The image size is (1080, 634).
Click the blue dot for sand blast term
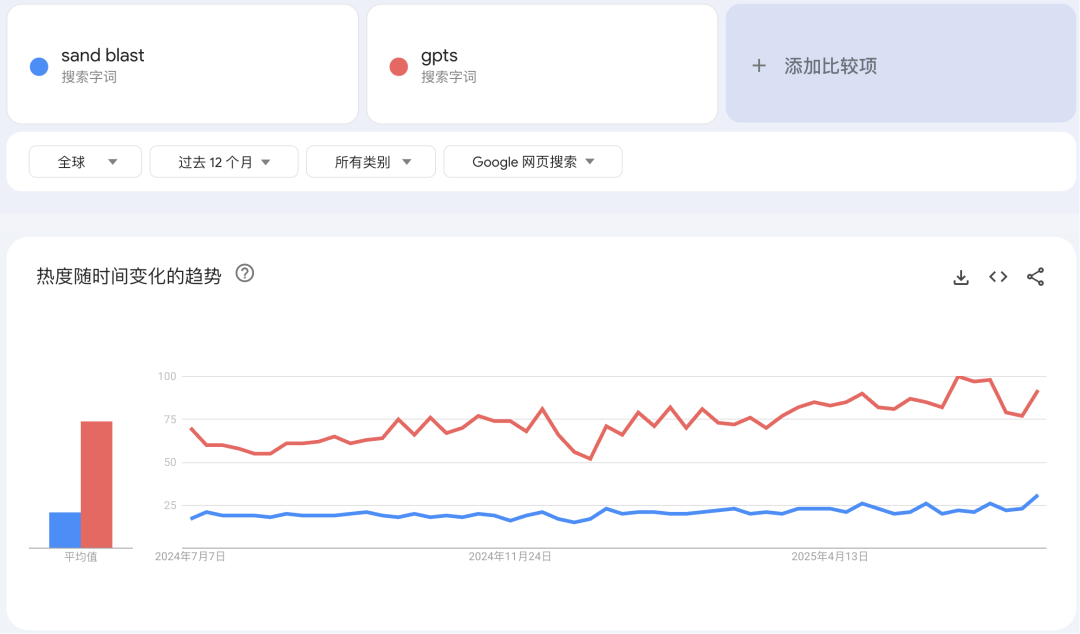(x=39, y=66)
